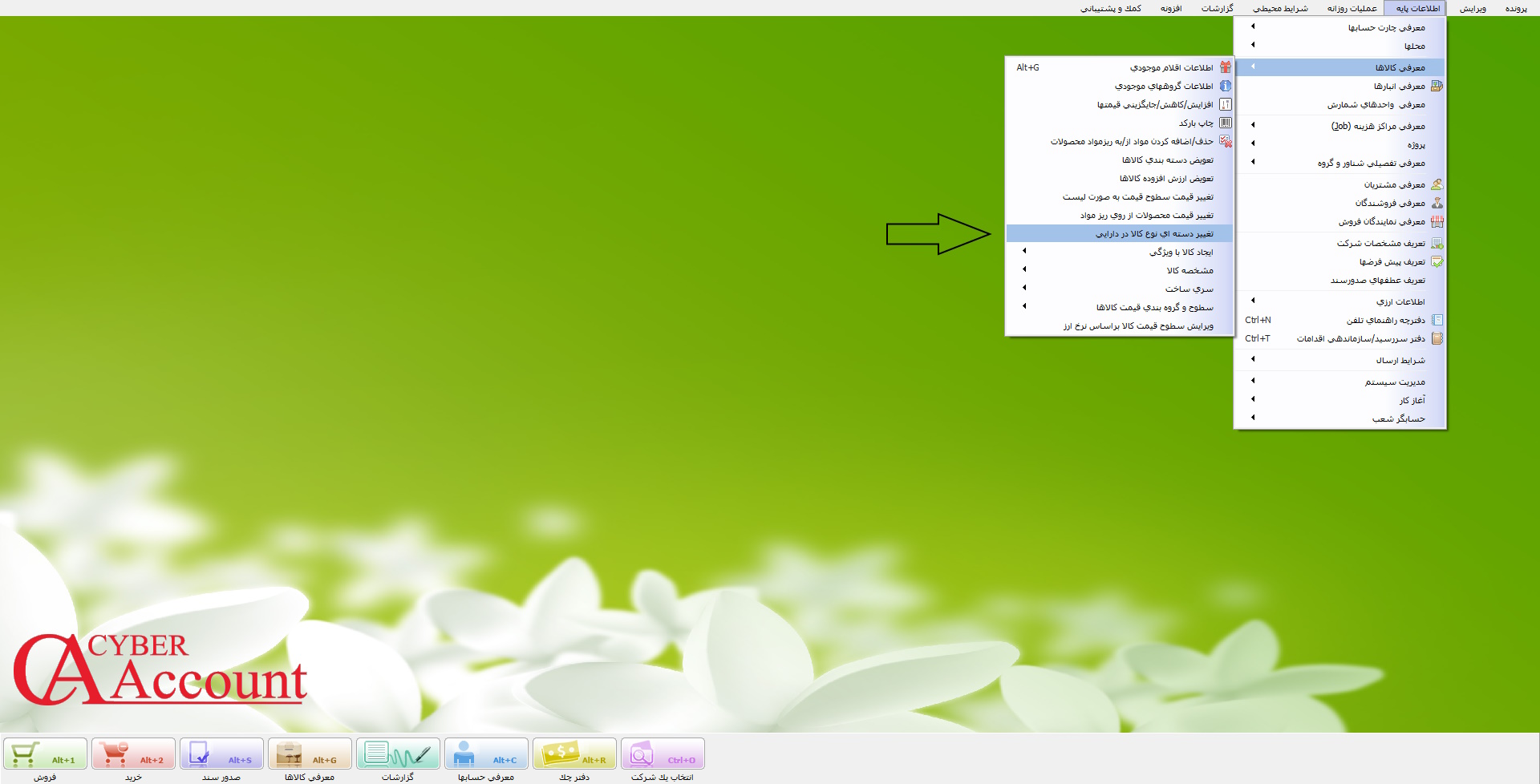Open the Daily Operations (عمليات روزانه) menu
The height and width of the screenshot is (784, 1540).
click(x=1352, y=9)
